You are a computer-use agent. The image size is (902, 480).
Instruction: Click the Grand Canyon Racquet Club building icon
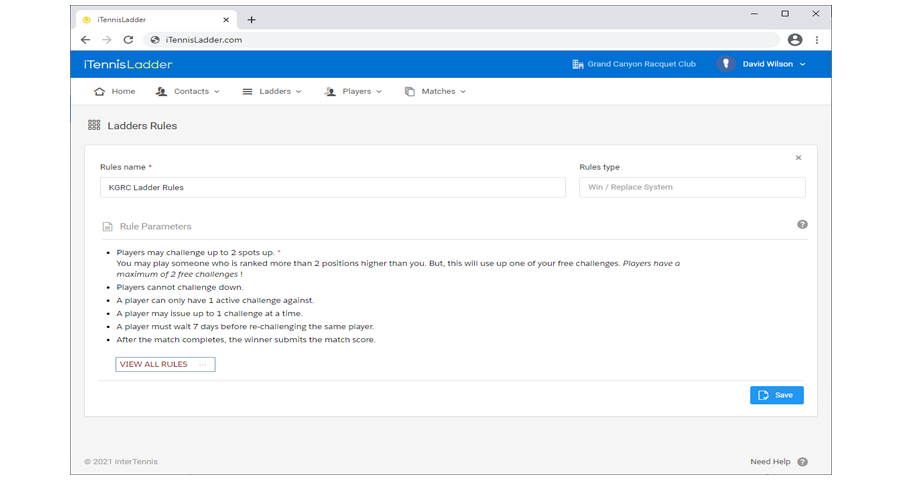pos(577,64)
